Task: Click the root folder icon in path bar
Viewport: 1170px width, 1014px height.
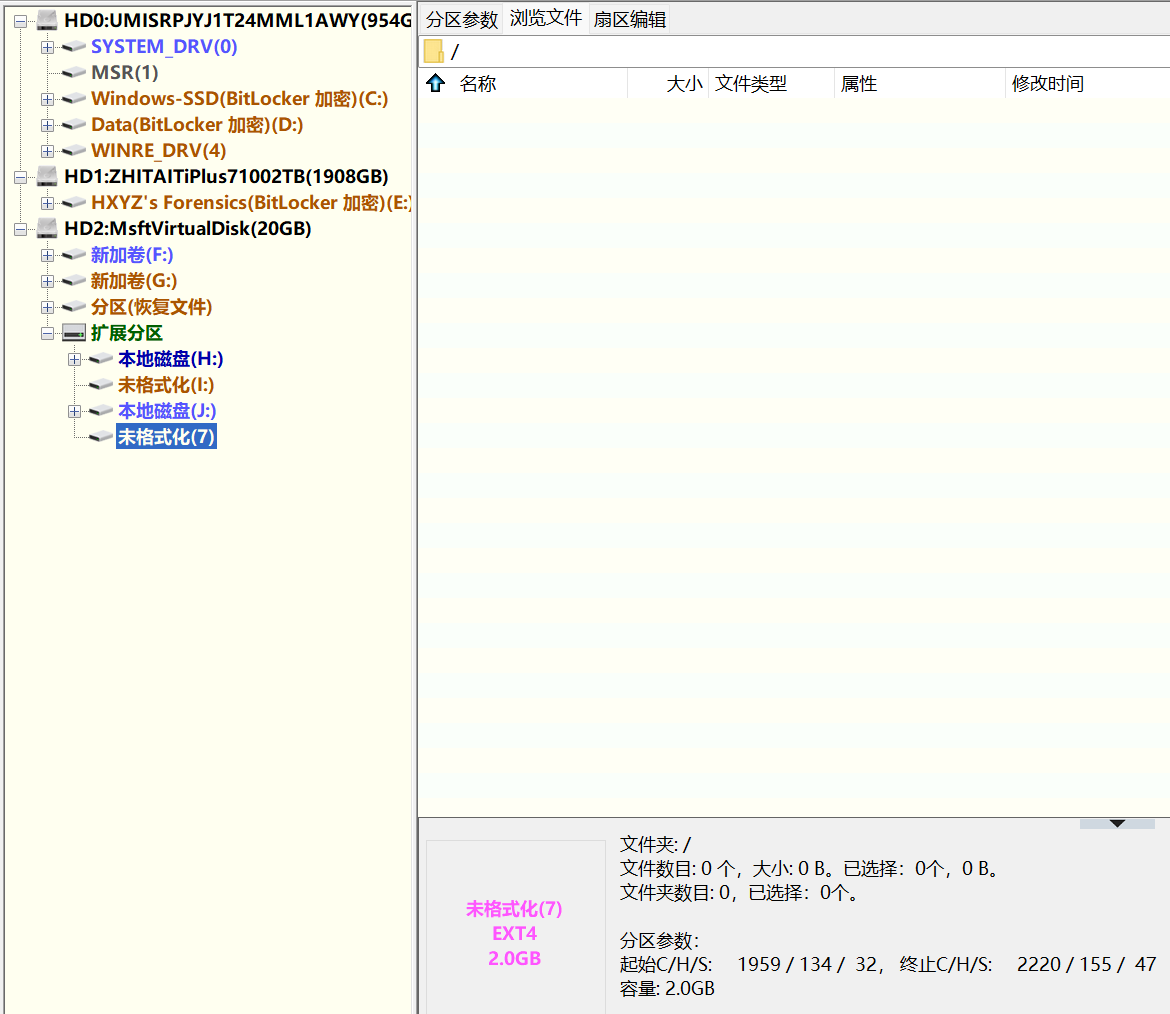Action: [434, 51]
